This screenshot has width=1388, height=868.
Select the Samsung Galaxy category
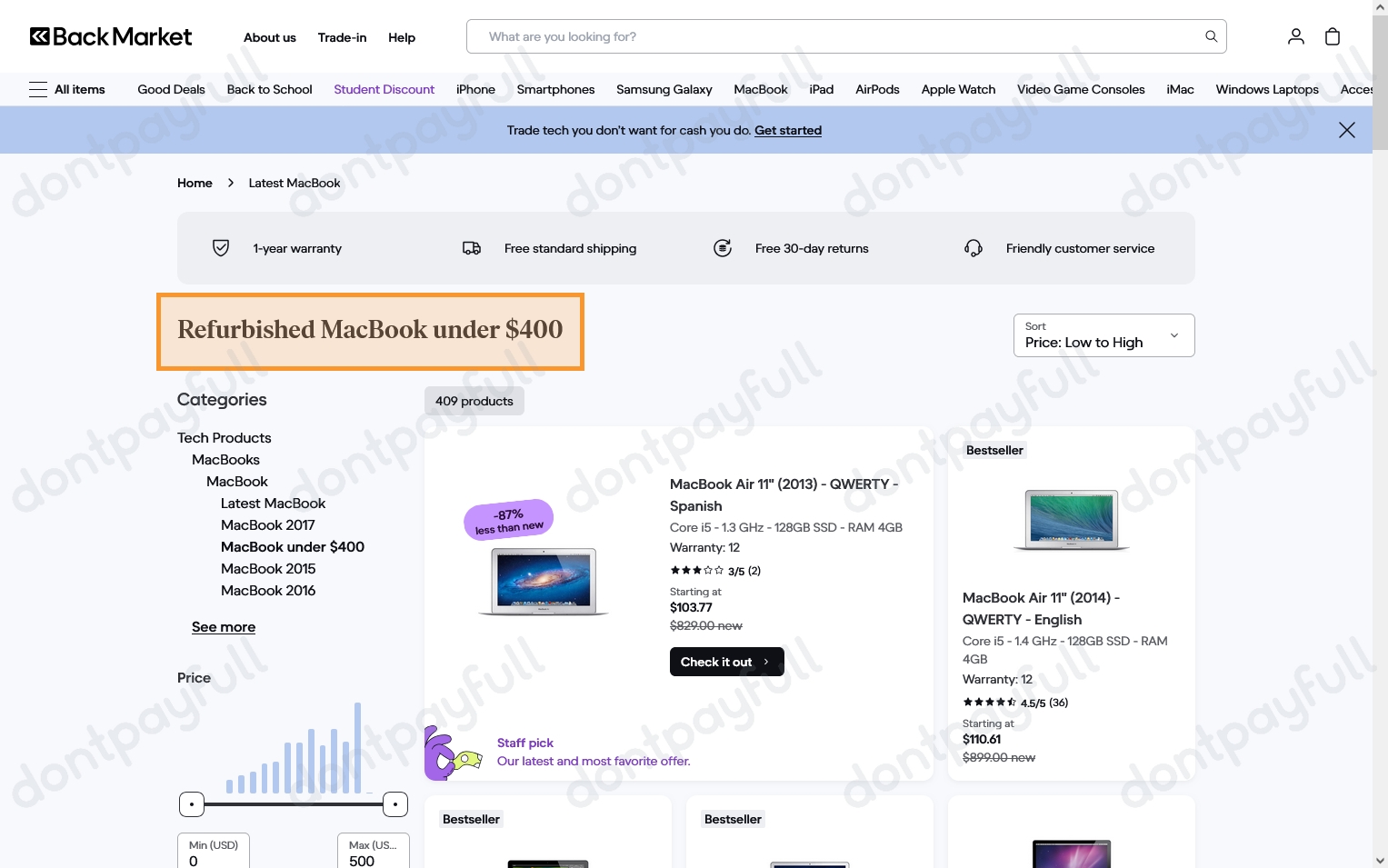[664, 89]
